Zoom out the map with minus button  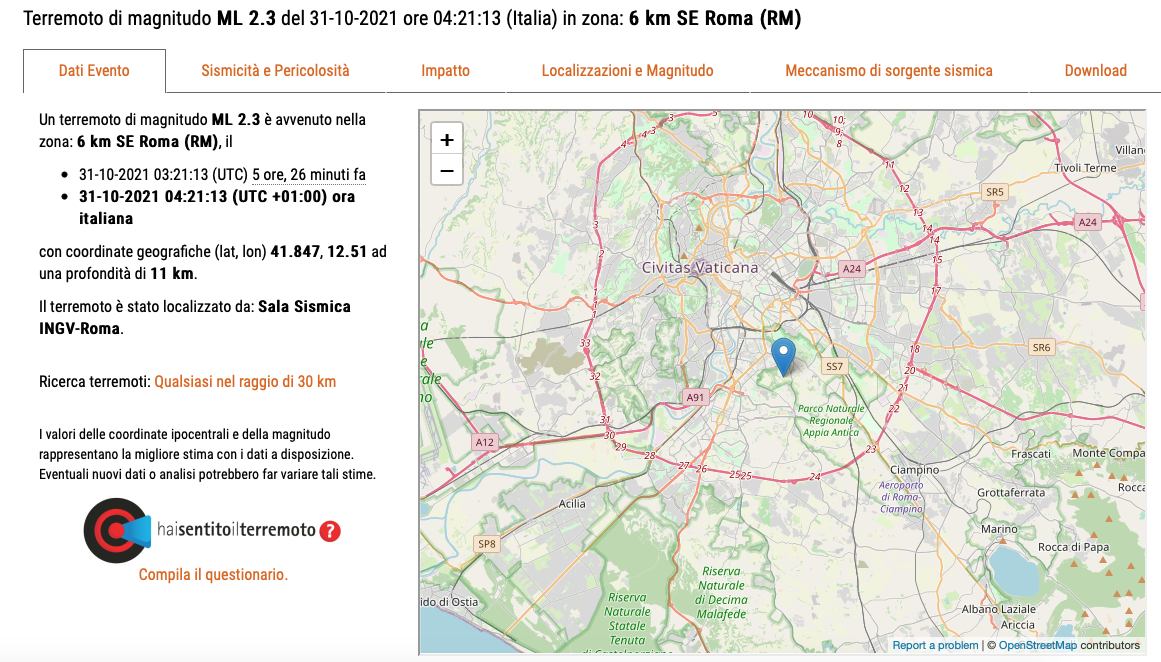447,171
